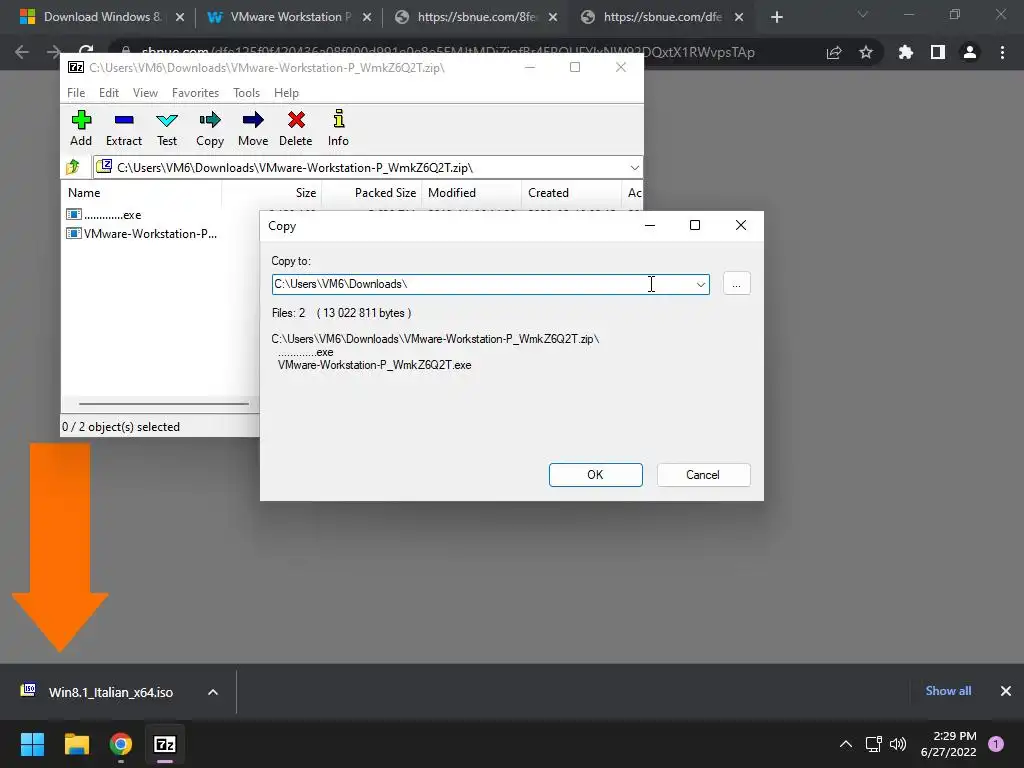Click the 7-Zip horizontal scrollbar

[x=163, y=404]
